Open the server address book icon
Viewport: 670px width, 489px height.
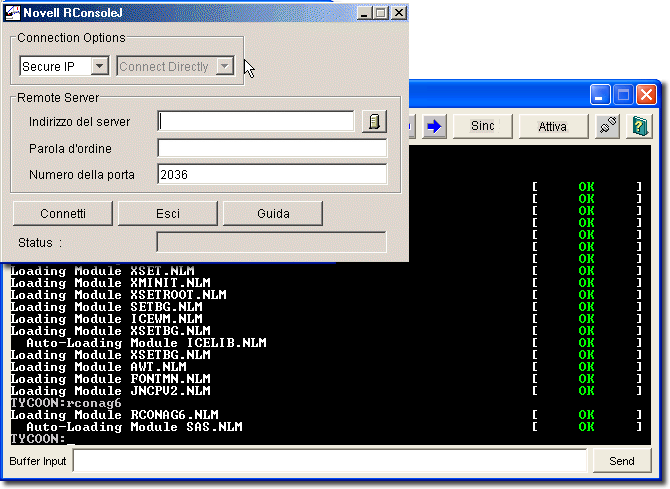(x=374, y=122)
